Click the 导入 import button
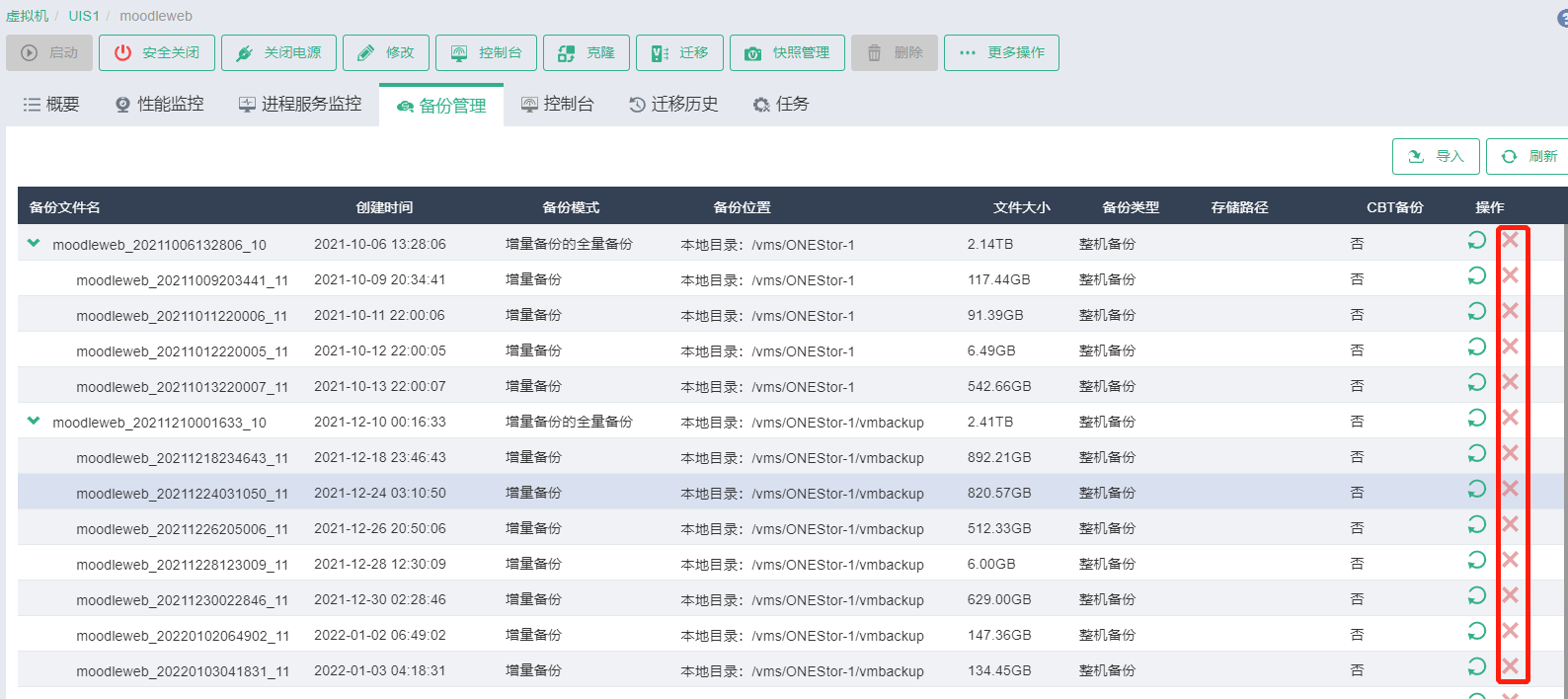Screen dimensions: 1568x699 [1436, 157]
